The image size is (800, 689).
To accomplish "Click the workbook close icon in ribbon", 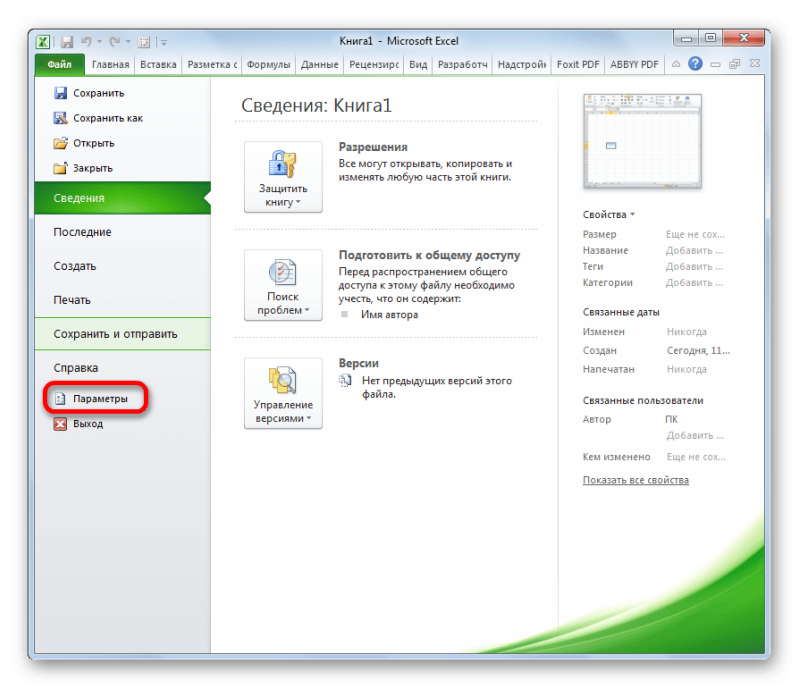I will tap(755, 64).
